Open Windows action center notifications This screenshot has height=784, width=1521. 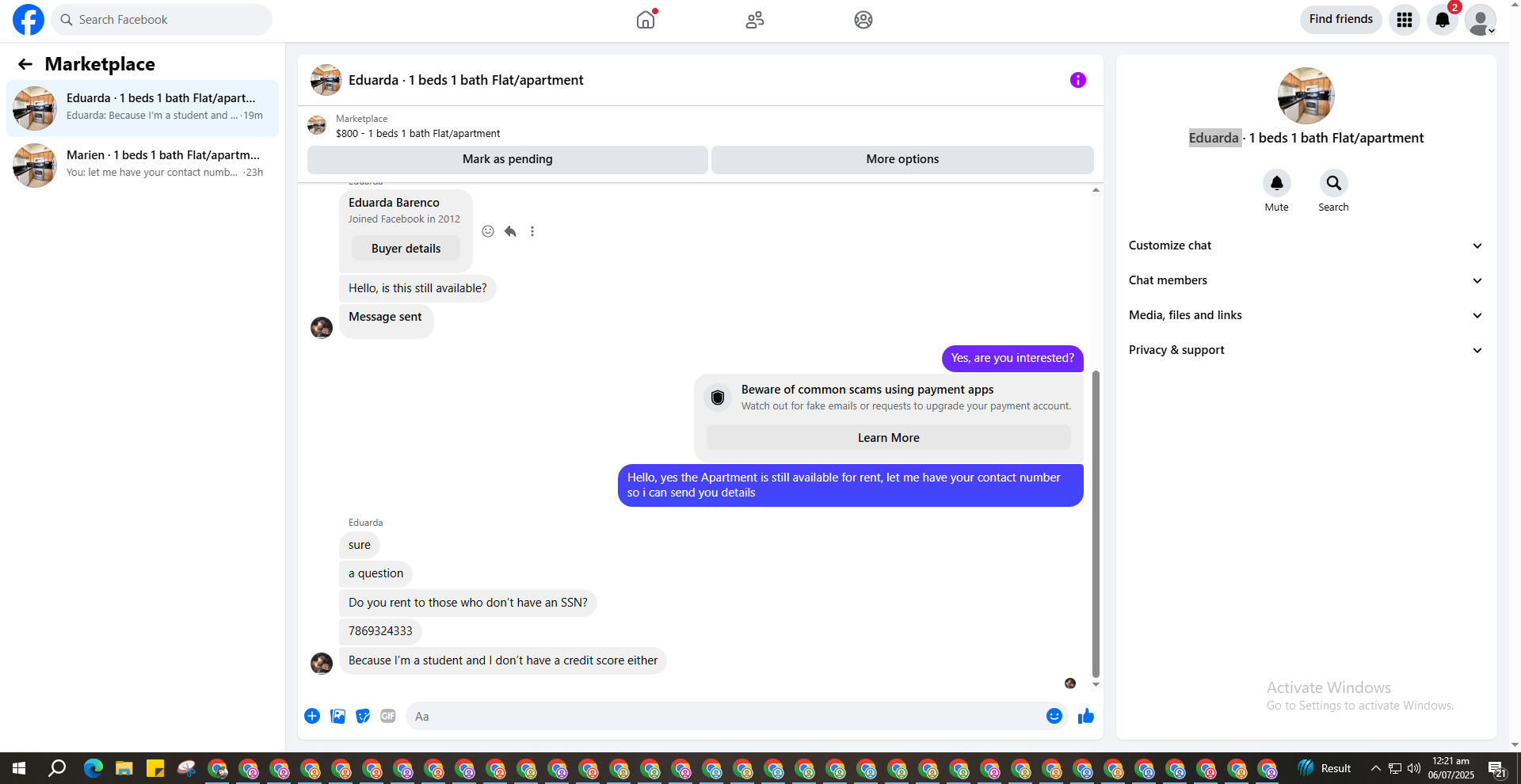[1496, 768]
